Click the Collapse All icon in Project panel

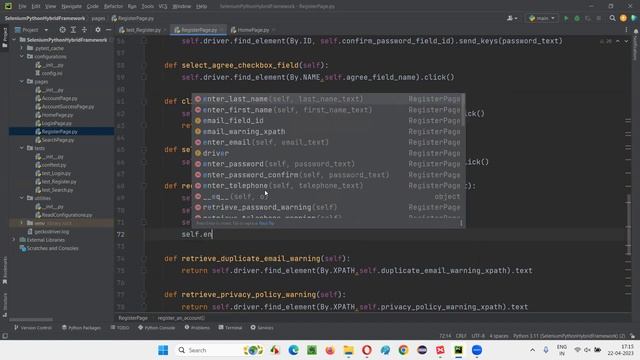pyautogui.click(x=84, y=30)
